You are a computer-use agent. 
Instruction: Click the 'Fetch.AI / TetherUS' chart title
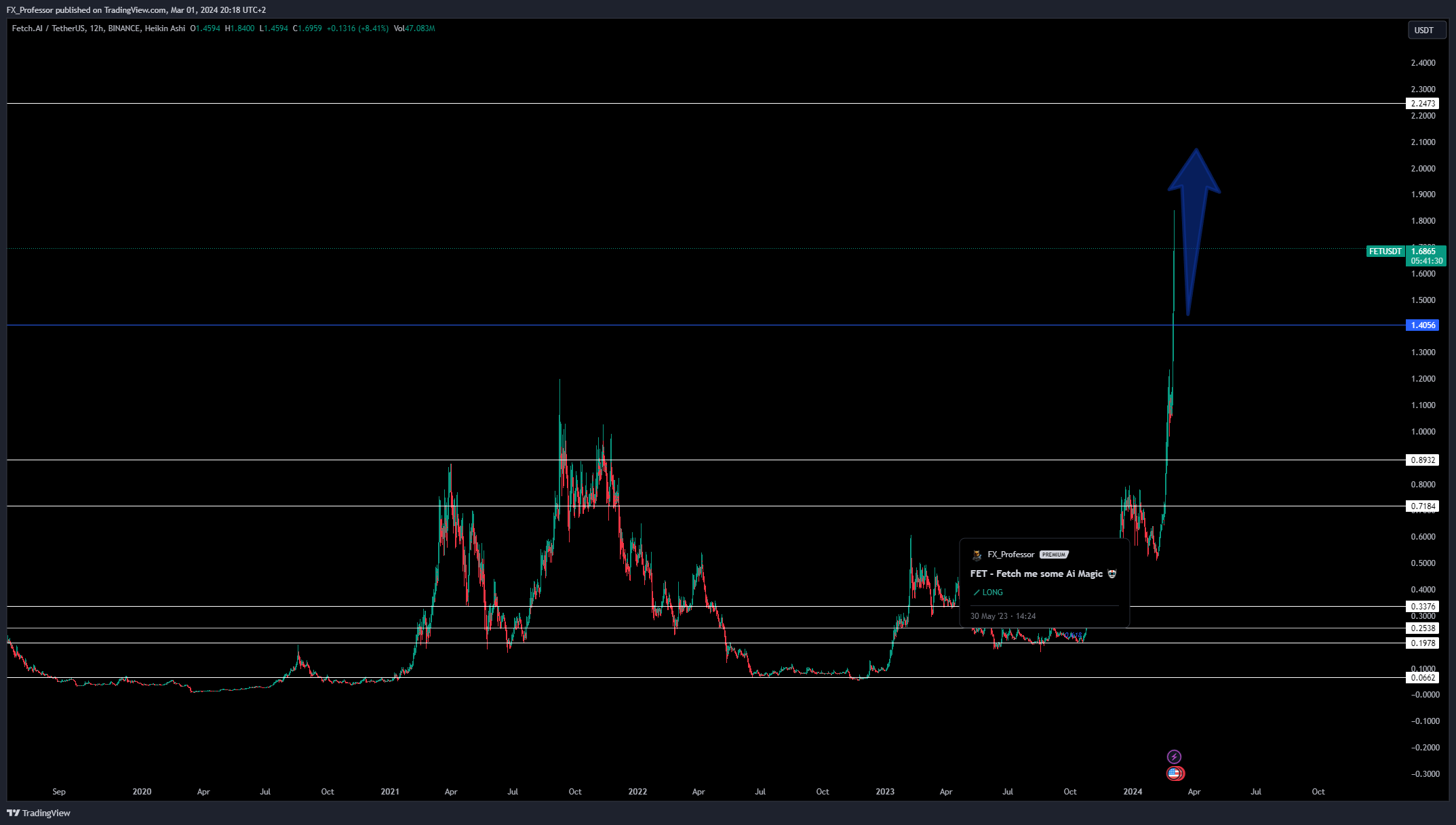pos(48,28)
